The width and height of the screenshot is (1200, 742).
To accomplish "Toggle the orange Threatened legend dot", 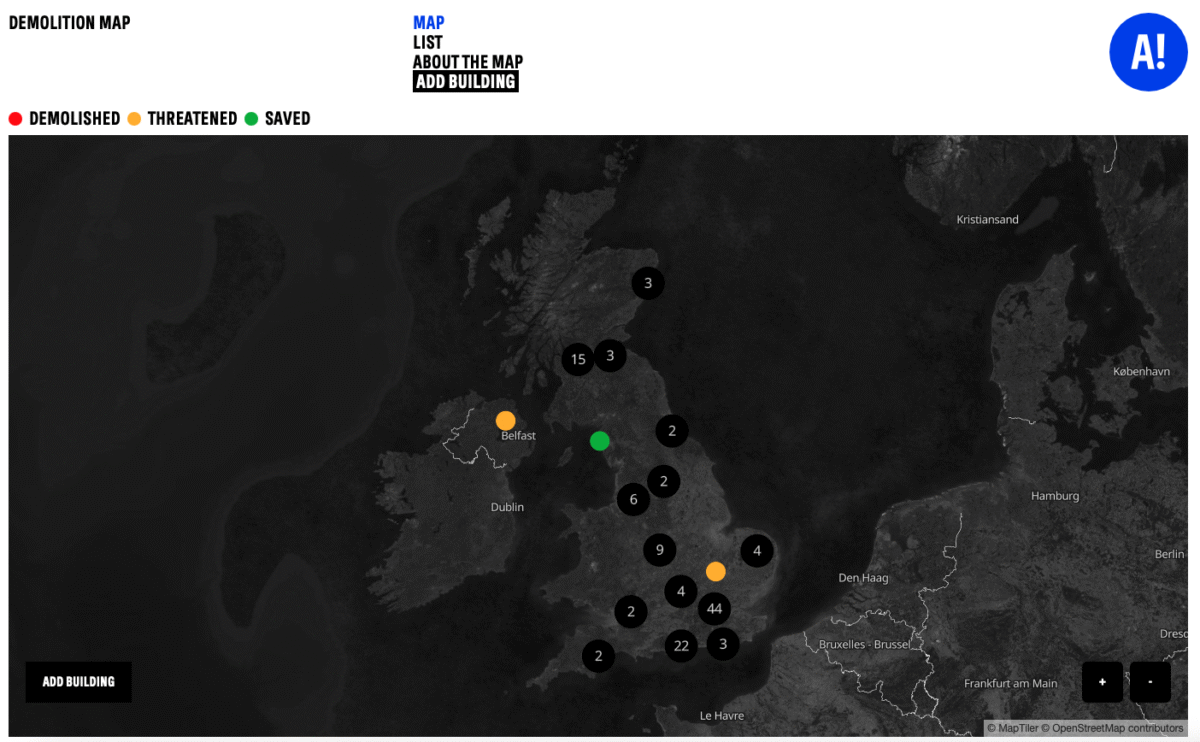I will (x=134, y=118).
